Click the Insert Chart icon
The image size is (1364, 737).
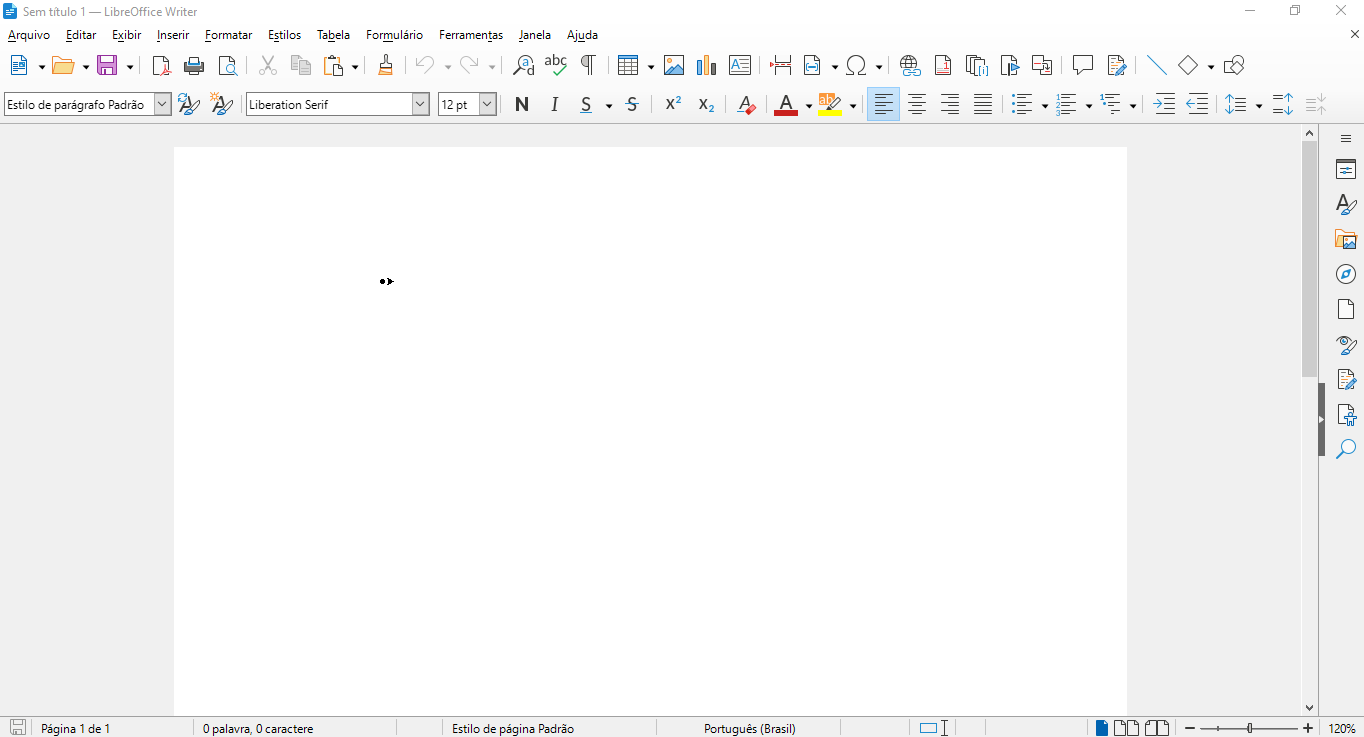coord(706,66)
